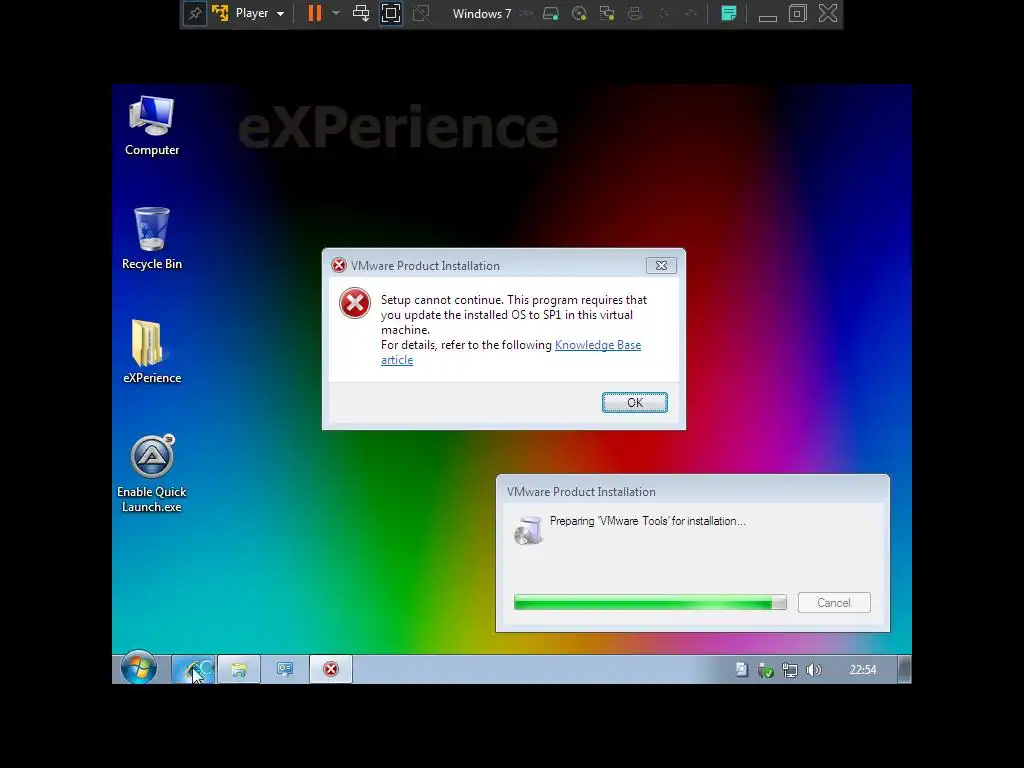Image resolution: width=1024 pixels, height=768 pixels.
Task: Click the 22:54 taskbar clock
Action: [x=863, y=669]
